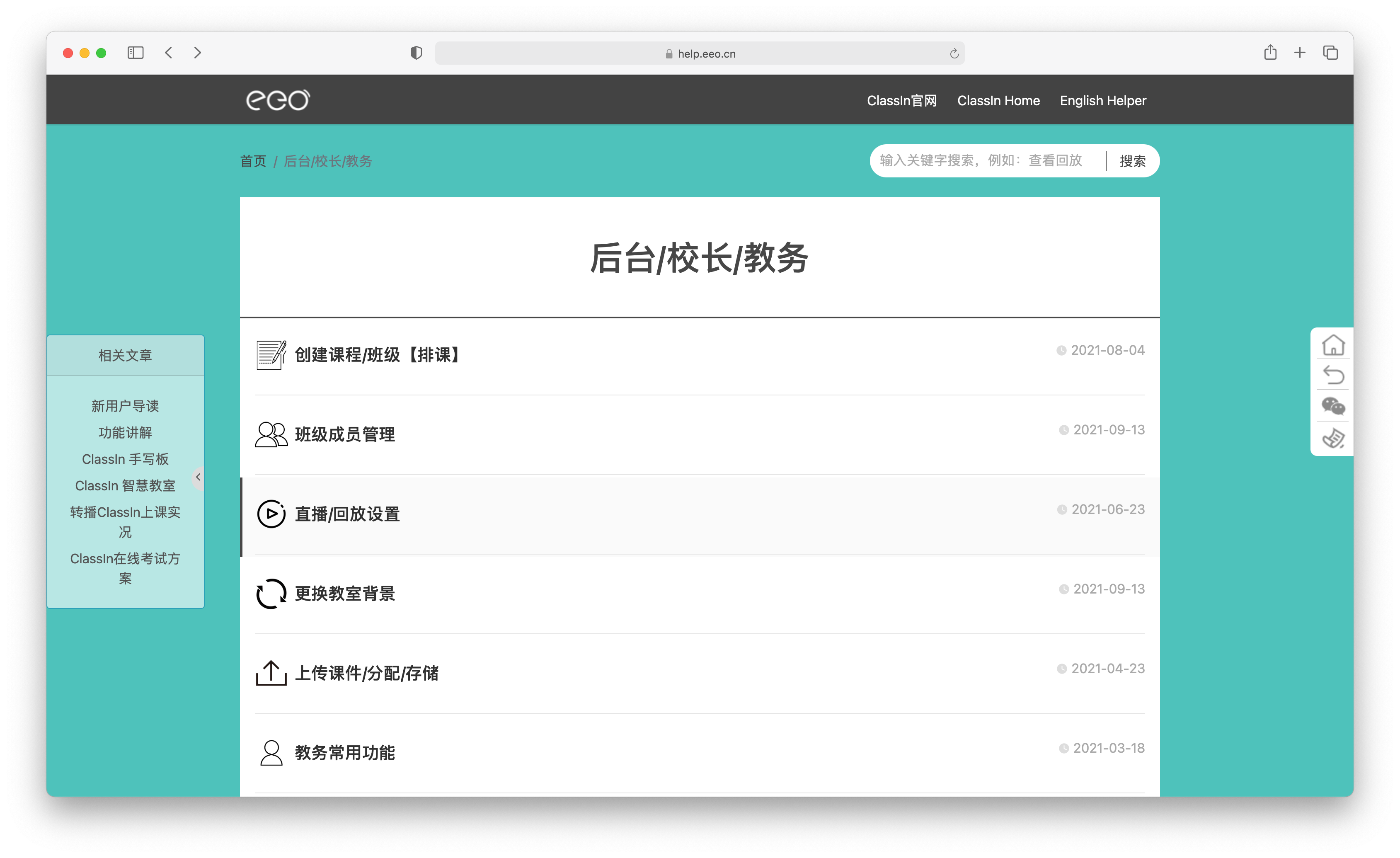Click the notepad icon beside 创建课程/班级

pos(271,354)
